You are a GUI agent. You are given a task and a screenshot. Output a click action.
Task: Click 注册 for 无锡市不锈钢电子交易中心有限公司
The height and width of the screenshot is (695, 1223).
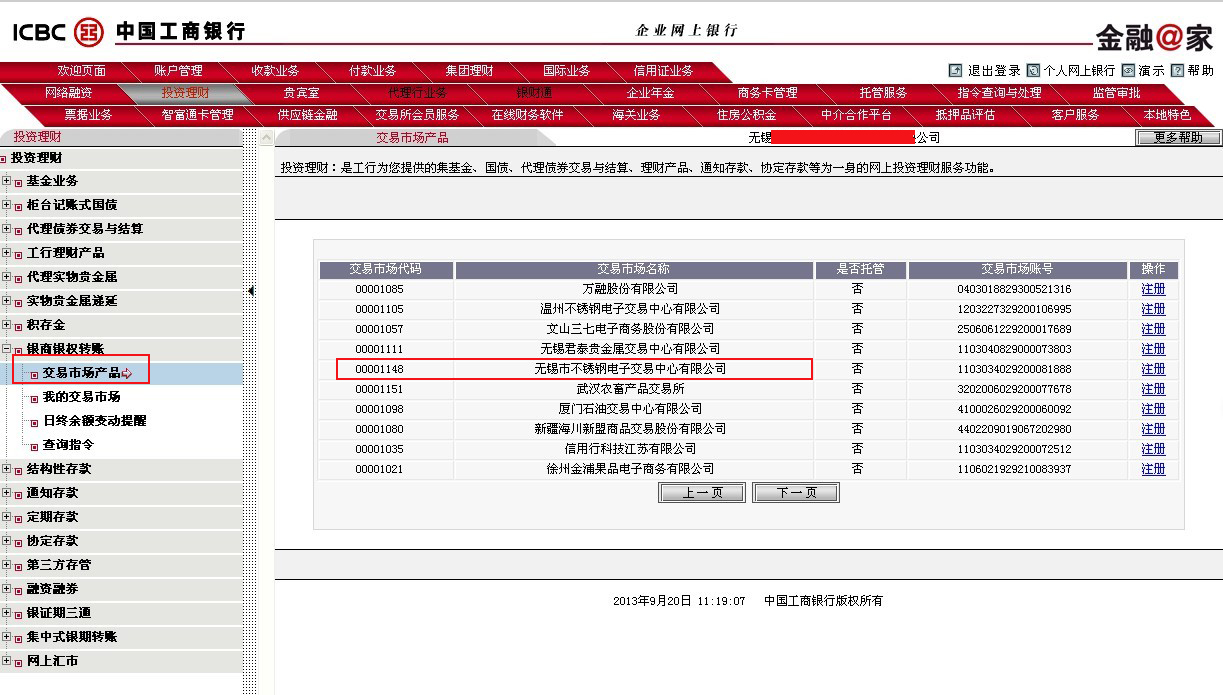[x=1153, y=369]
